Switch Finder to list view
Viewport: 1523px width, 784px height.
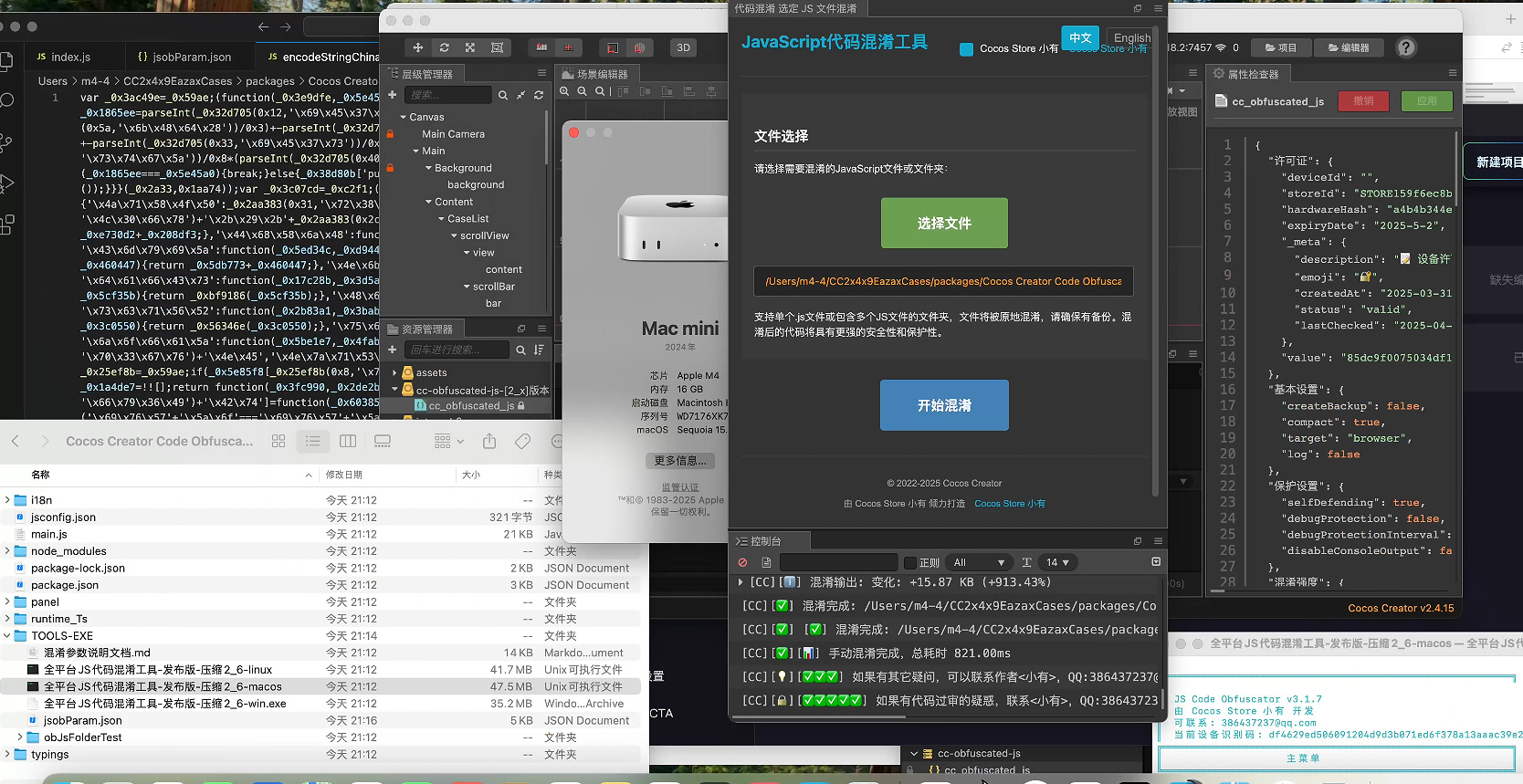click(x=313, y=442)
